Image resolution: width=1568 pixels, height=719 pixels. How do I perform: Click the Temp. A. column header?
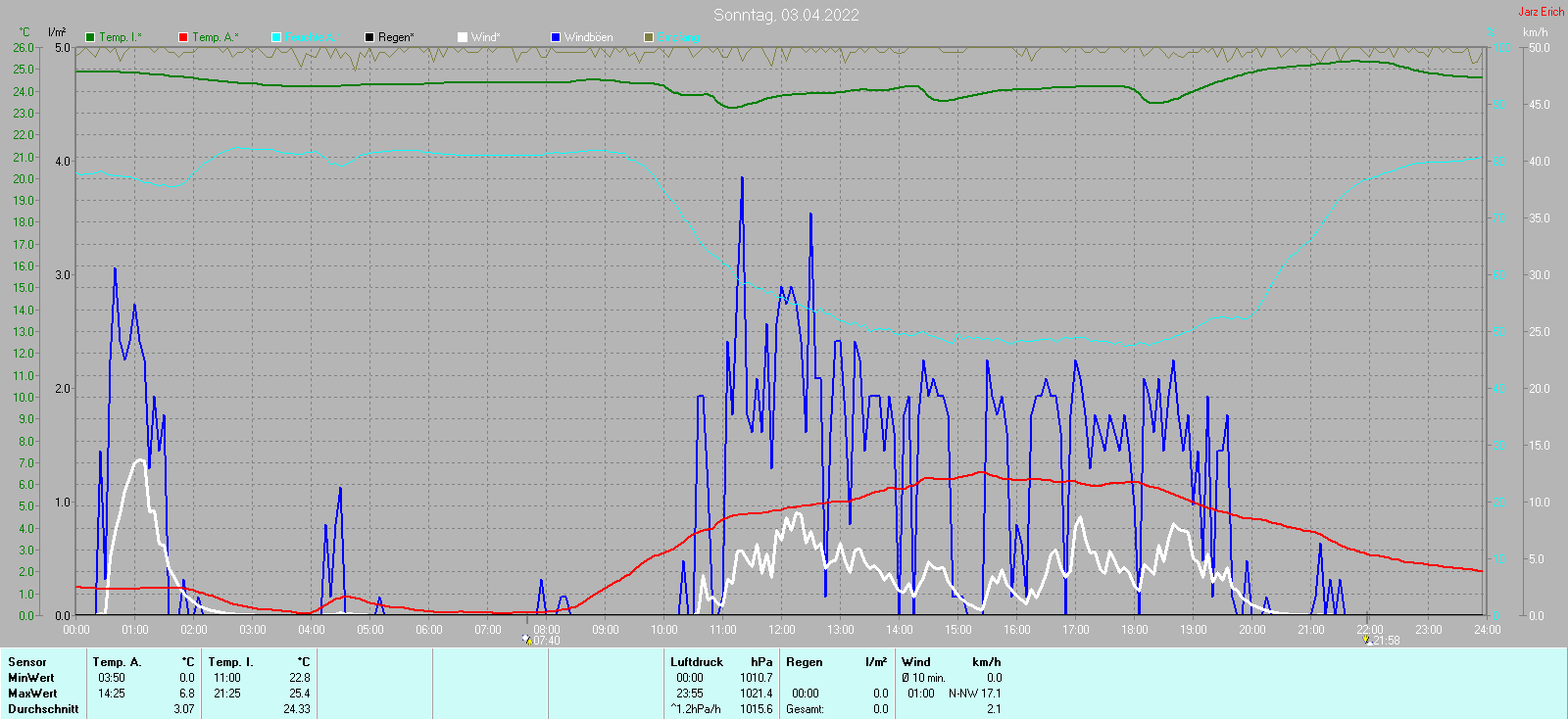tap(118, 662)
